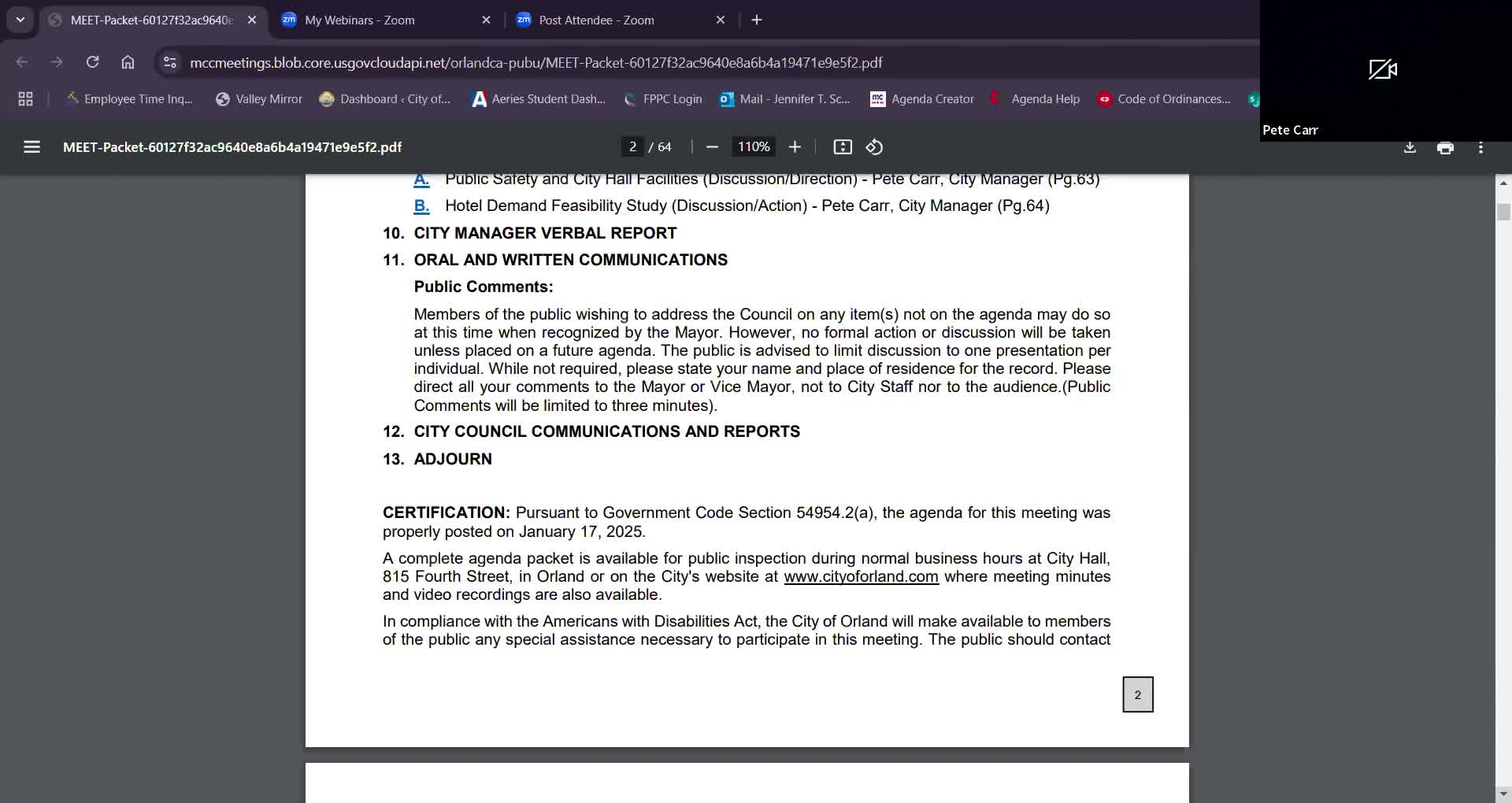Zoom out of the PDF
The height and width of the screenshot is (803, 1512).
(713, 147)
